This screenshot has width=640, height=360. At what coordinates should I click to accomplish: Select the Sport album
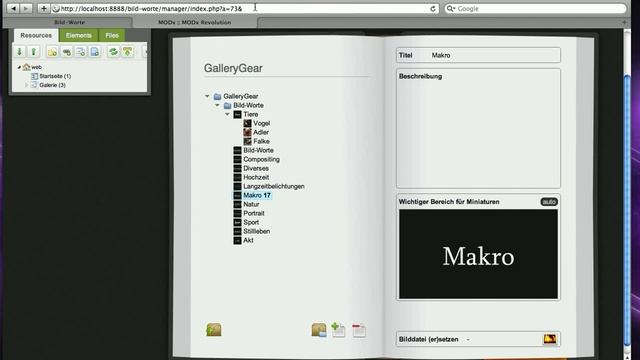(251, 222)
